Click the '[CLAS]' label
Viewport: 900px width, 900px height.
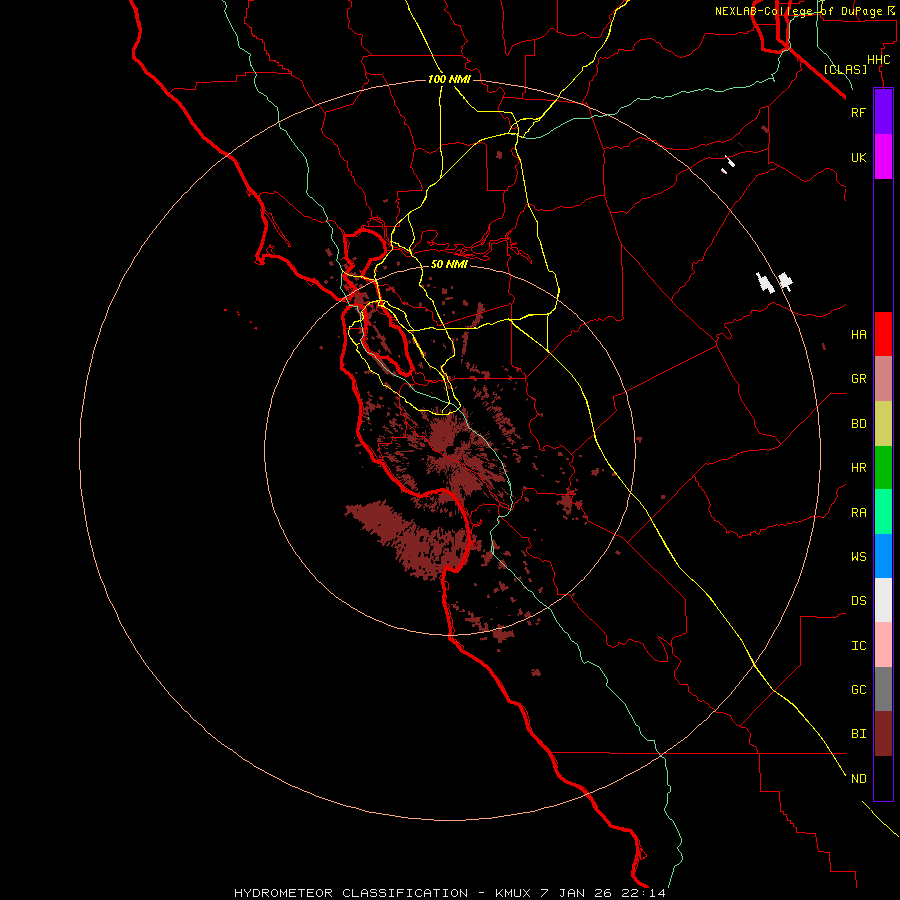(845, 70)
